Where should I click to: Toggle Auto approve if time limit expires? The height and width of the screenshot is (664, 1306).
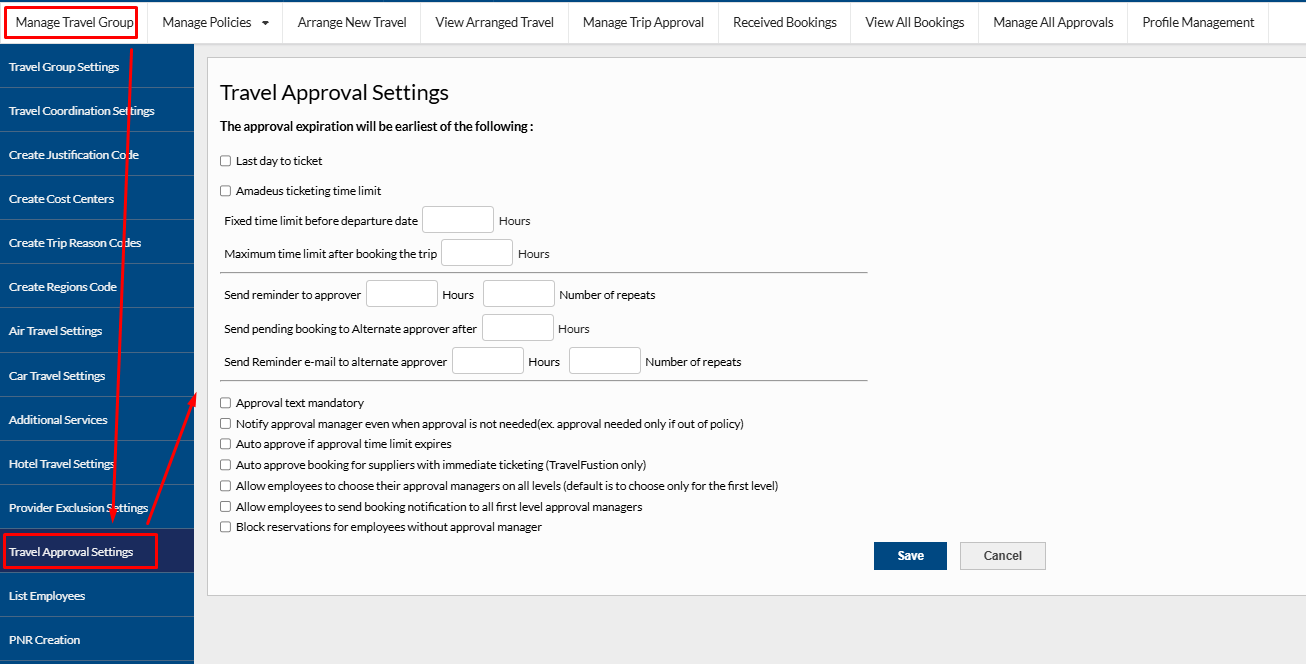pyautogui.click(x=226, y=444)
